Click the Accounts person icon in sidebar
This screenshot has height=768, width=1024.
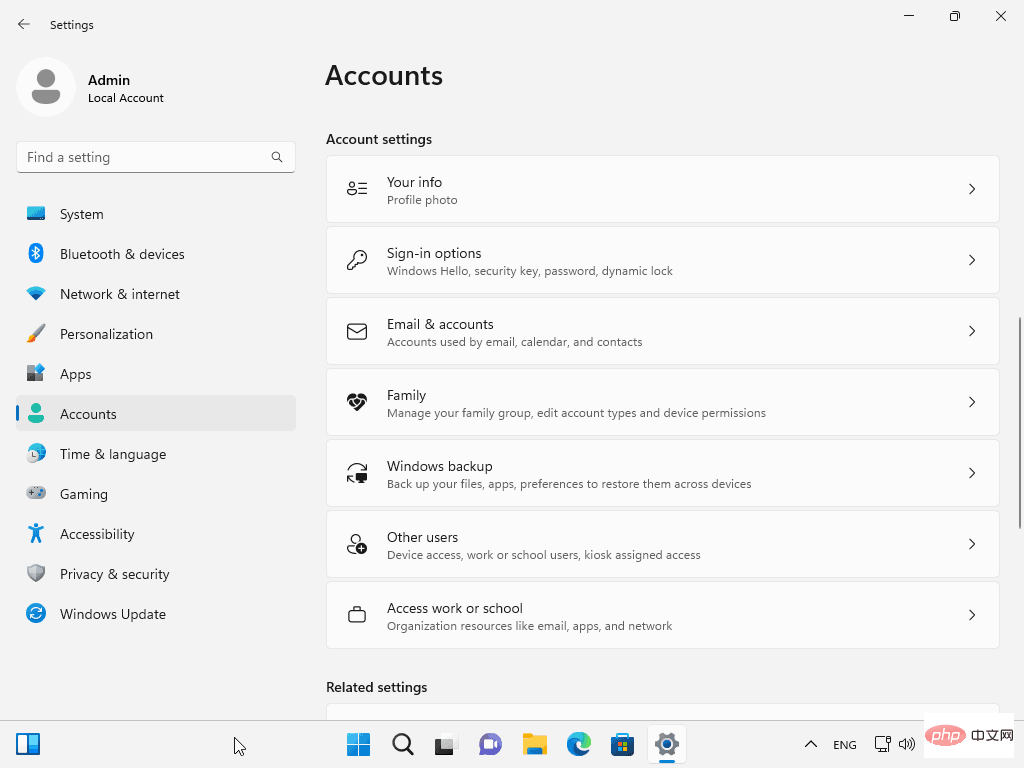(x=36, y=413)
